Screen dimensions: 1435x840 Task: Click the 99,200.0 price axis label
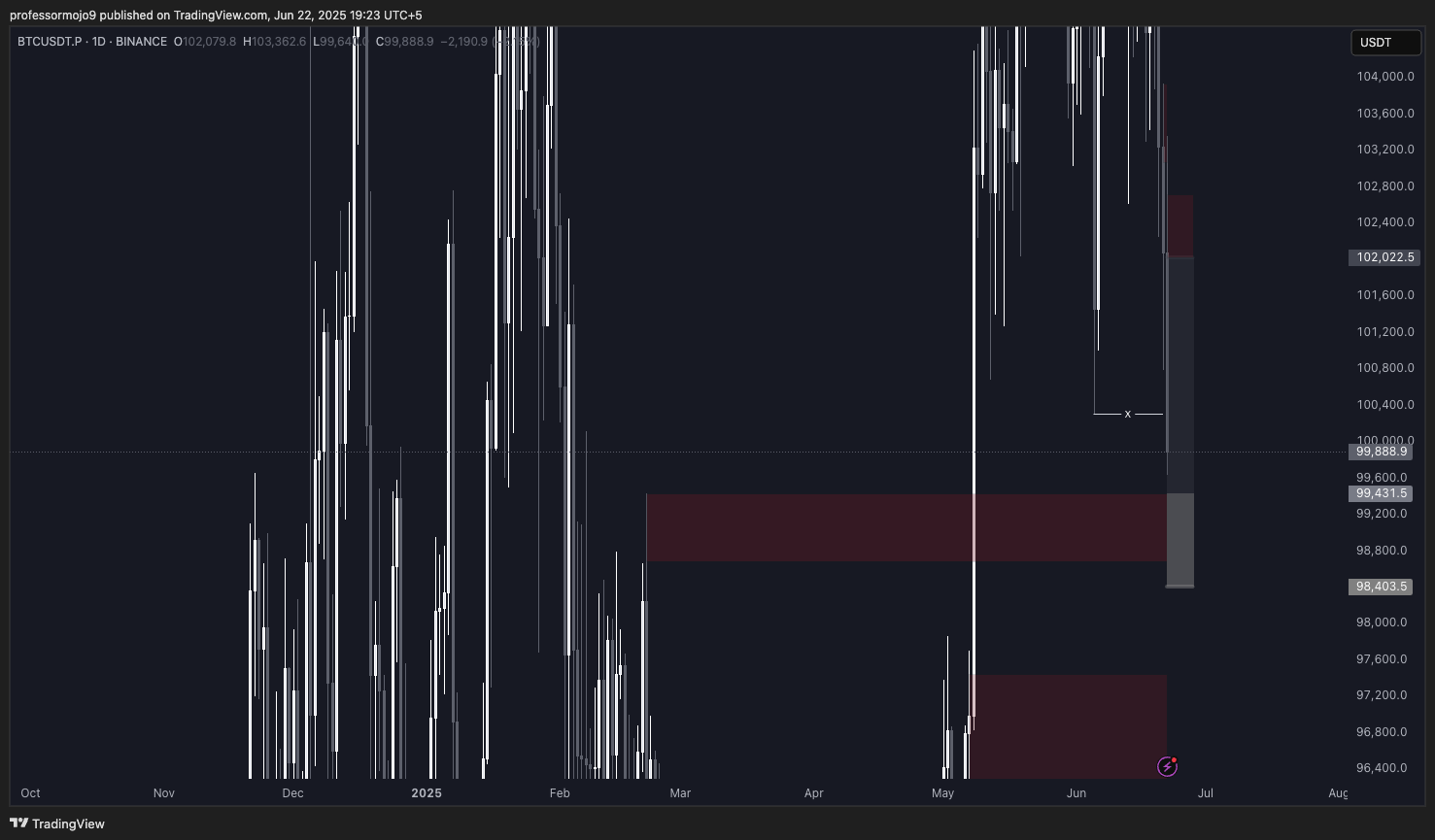[1382, 514]
